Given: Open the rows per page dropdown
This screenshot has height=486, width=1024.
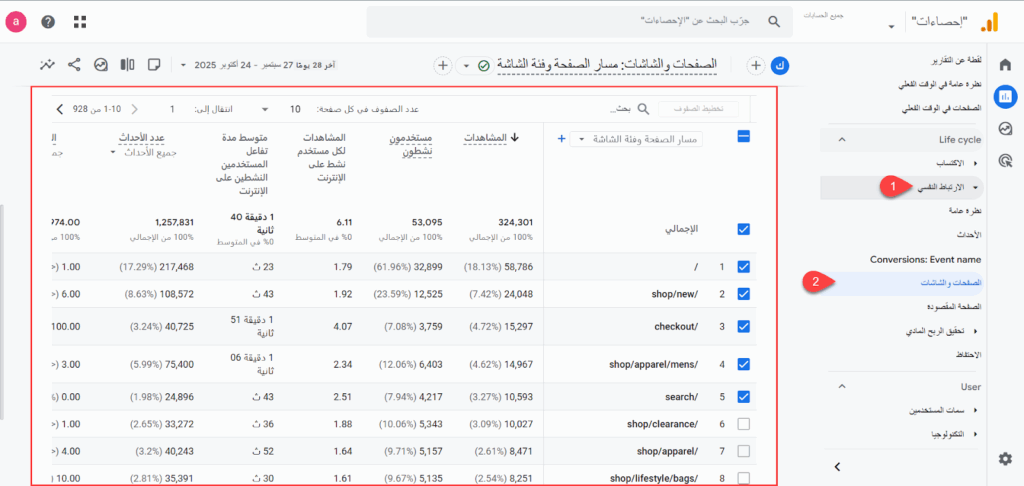Looking at the screenshot, I should click(280, 109).
